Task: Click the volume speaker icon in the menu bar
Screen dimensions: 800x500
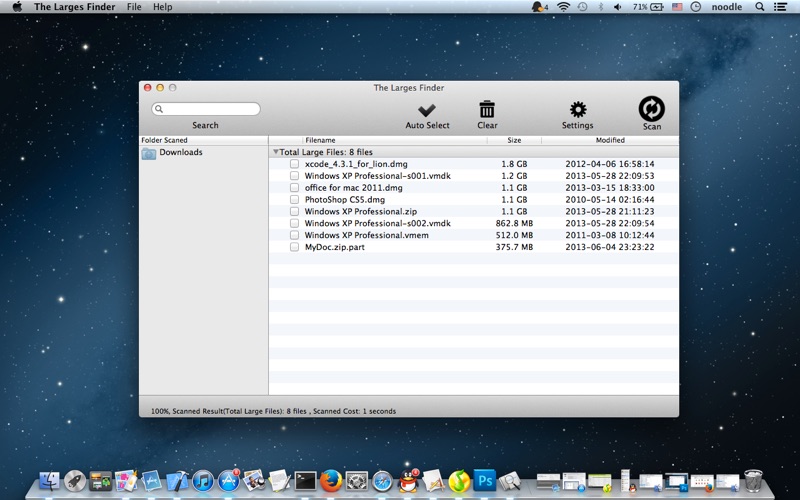Action: 617,7
